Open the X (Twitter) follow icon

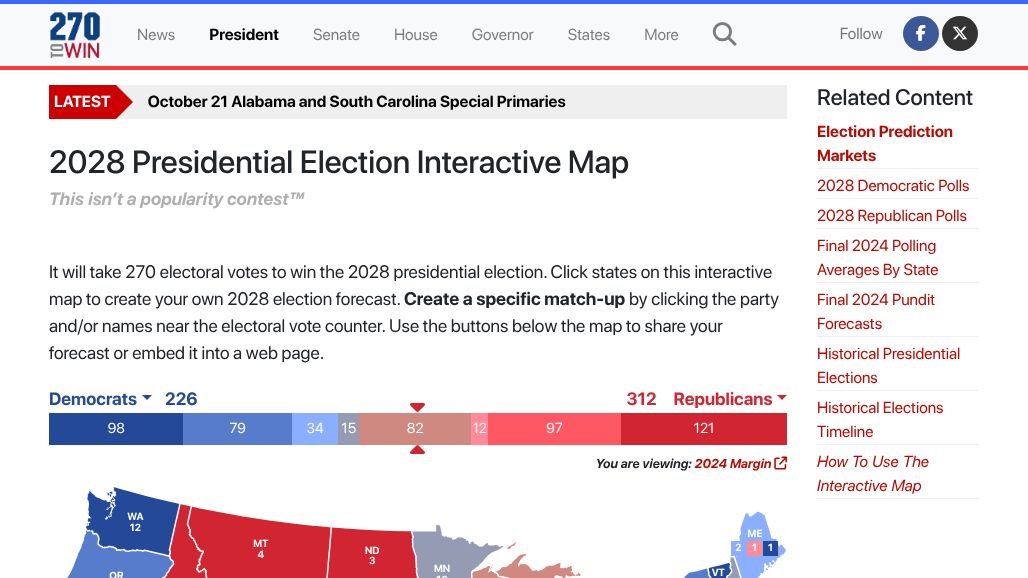click(x=960, y=34)
